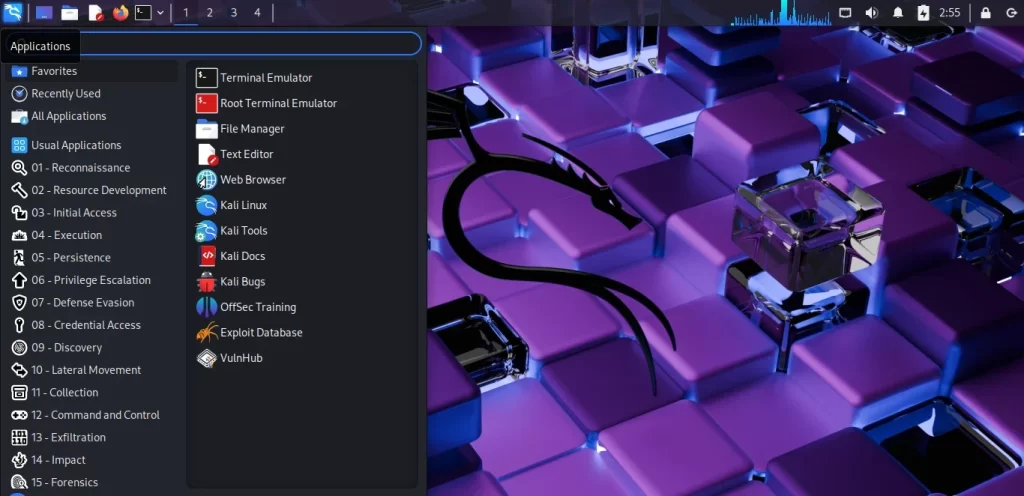
Task: Open the 13 - Exfiltration category
Action: [x=92, y=438]
